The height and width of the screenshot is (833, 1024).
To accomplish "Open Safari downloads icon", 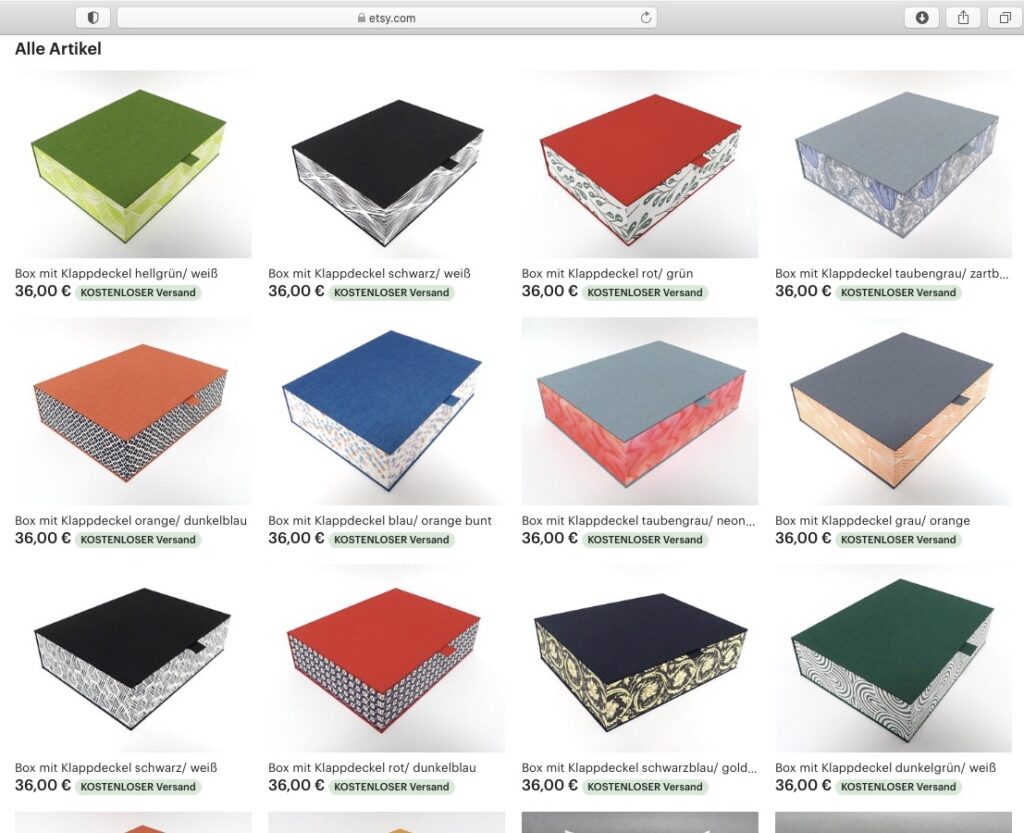I will click(921, 18).
